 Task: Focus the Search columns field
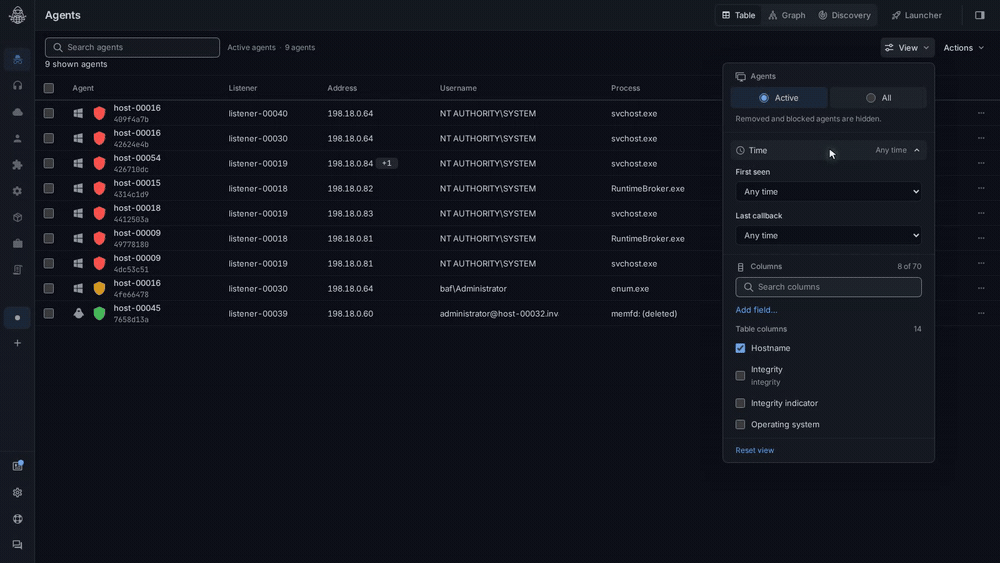[828, 287]
